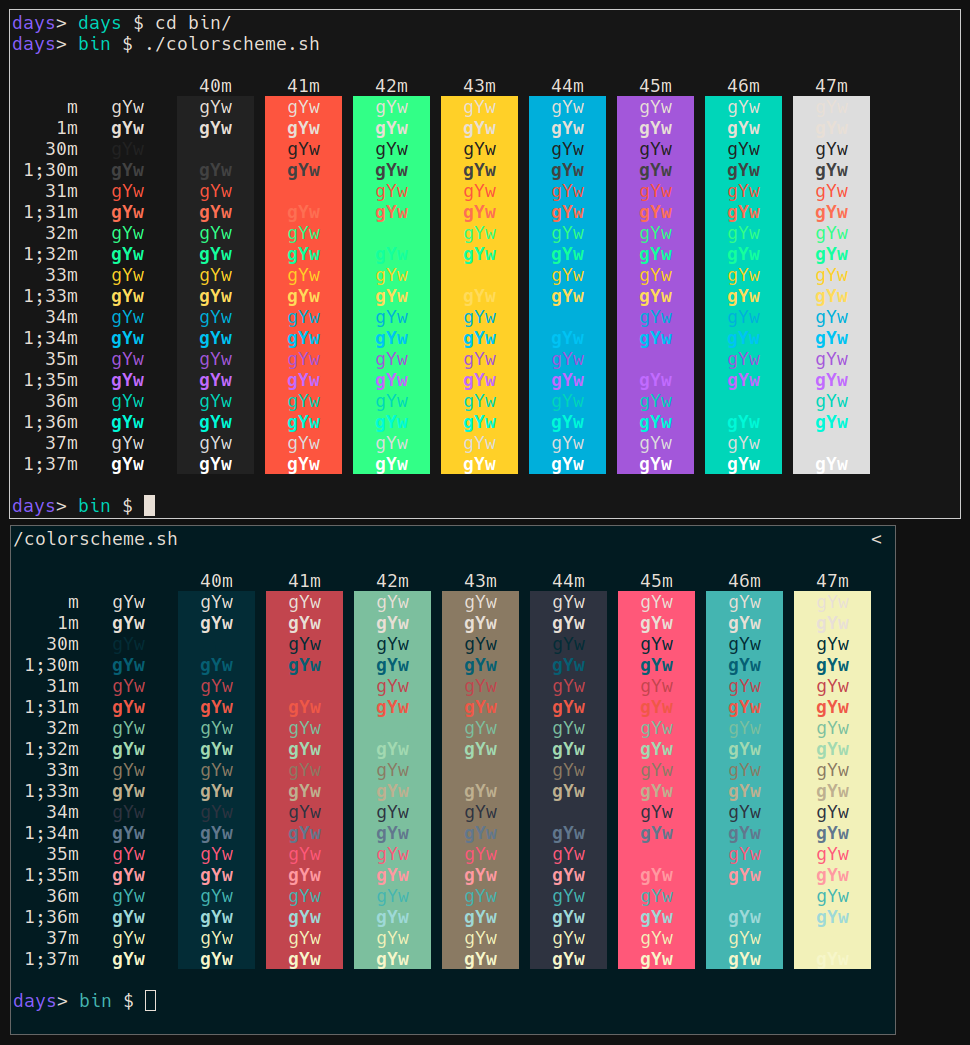Select the 42m column header in bottom terminal

coord(393,581)
